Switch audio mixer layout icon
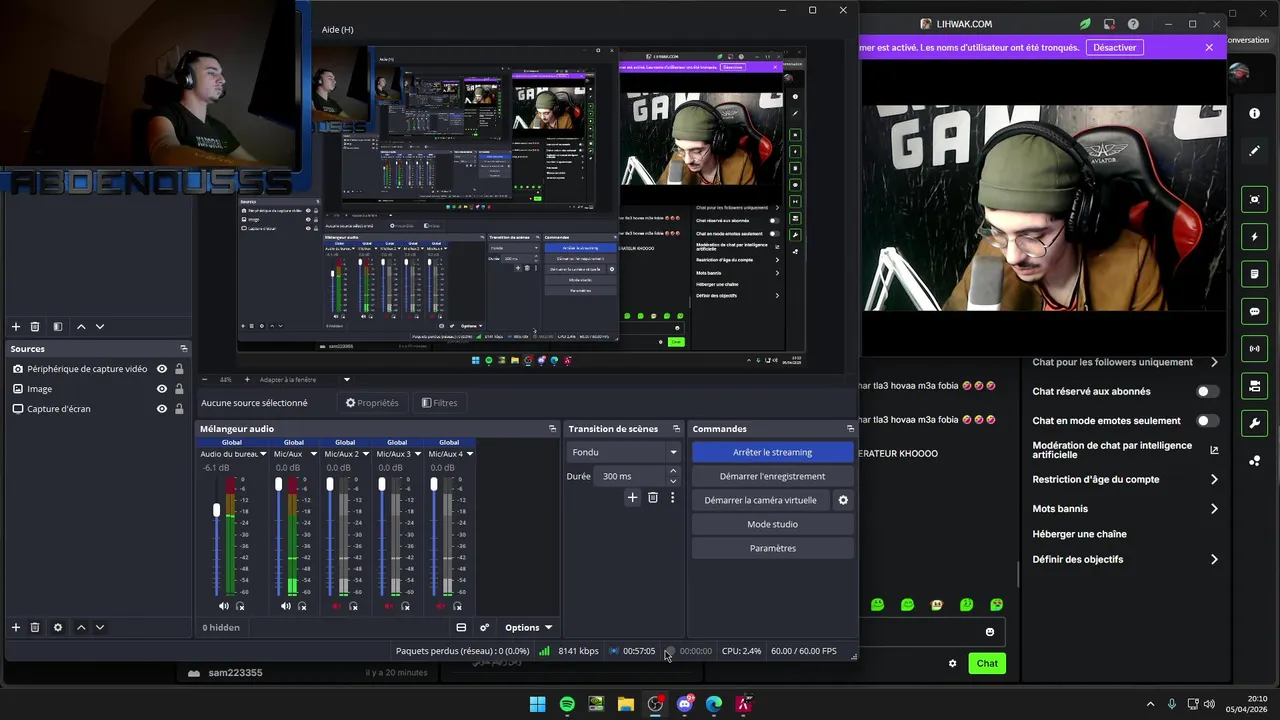Screen dimensions: 1280x720 coord(461,627)
